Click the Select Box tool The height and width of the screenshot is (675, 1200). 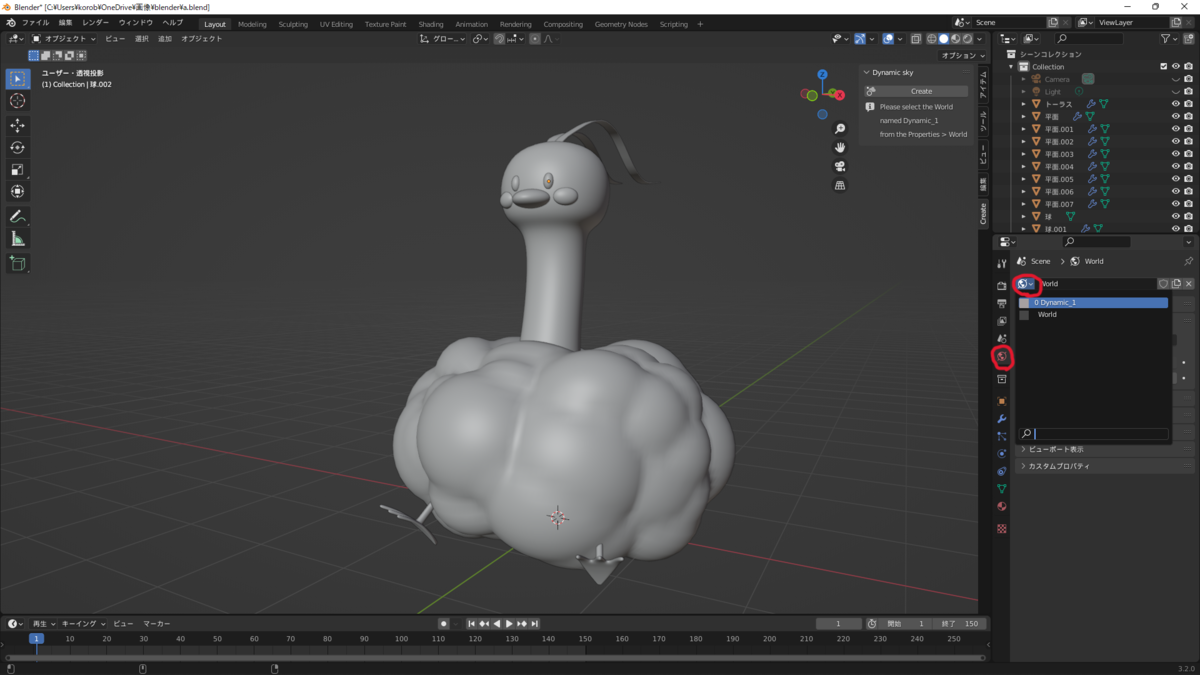[x=17, y=78]
